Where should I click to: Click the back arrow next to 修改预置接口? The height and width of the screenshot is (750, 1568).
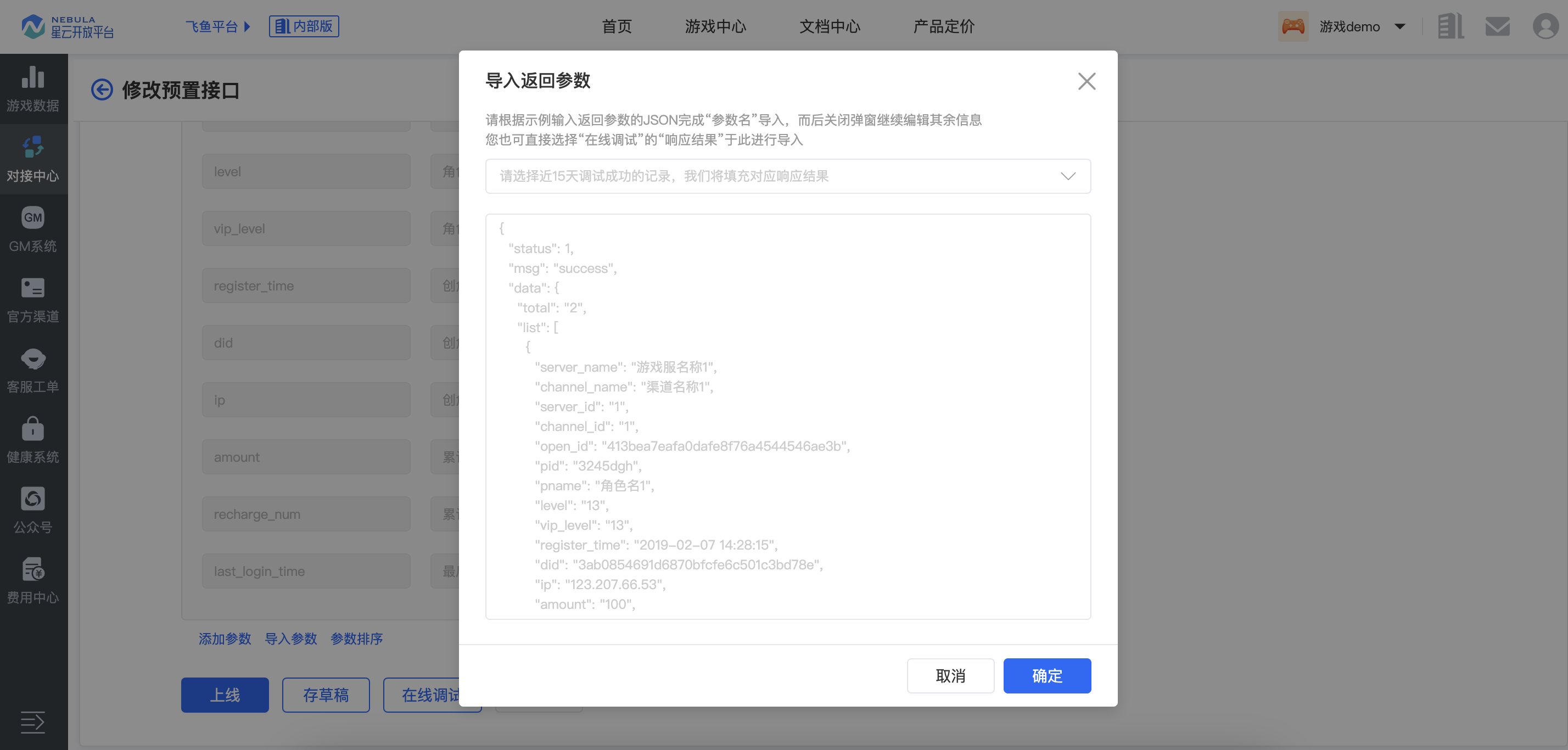102,90
